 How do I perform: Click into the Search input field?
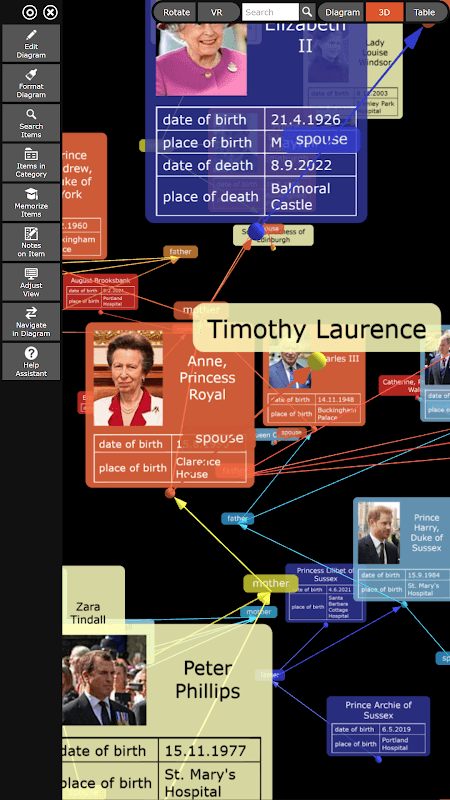click(270, 12)
